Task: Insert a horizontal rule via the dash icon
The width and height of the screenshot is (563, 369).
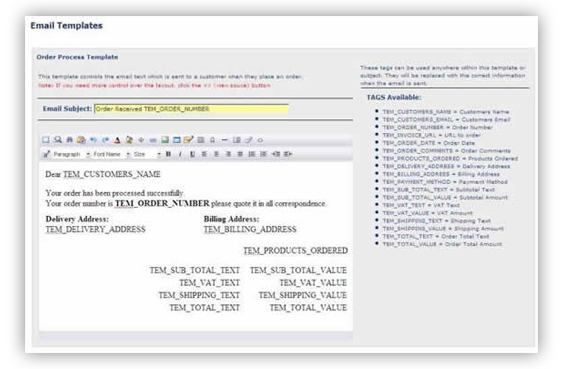Action: 224,140
